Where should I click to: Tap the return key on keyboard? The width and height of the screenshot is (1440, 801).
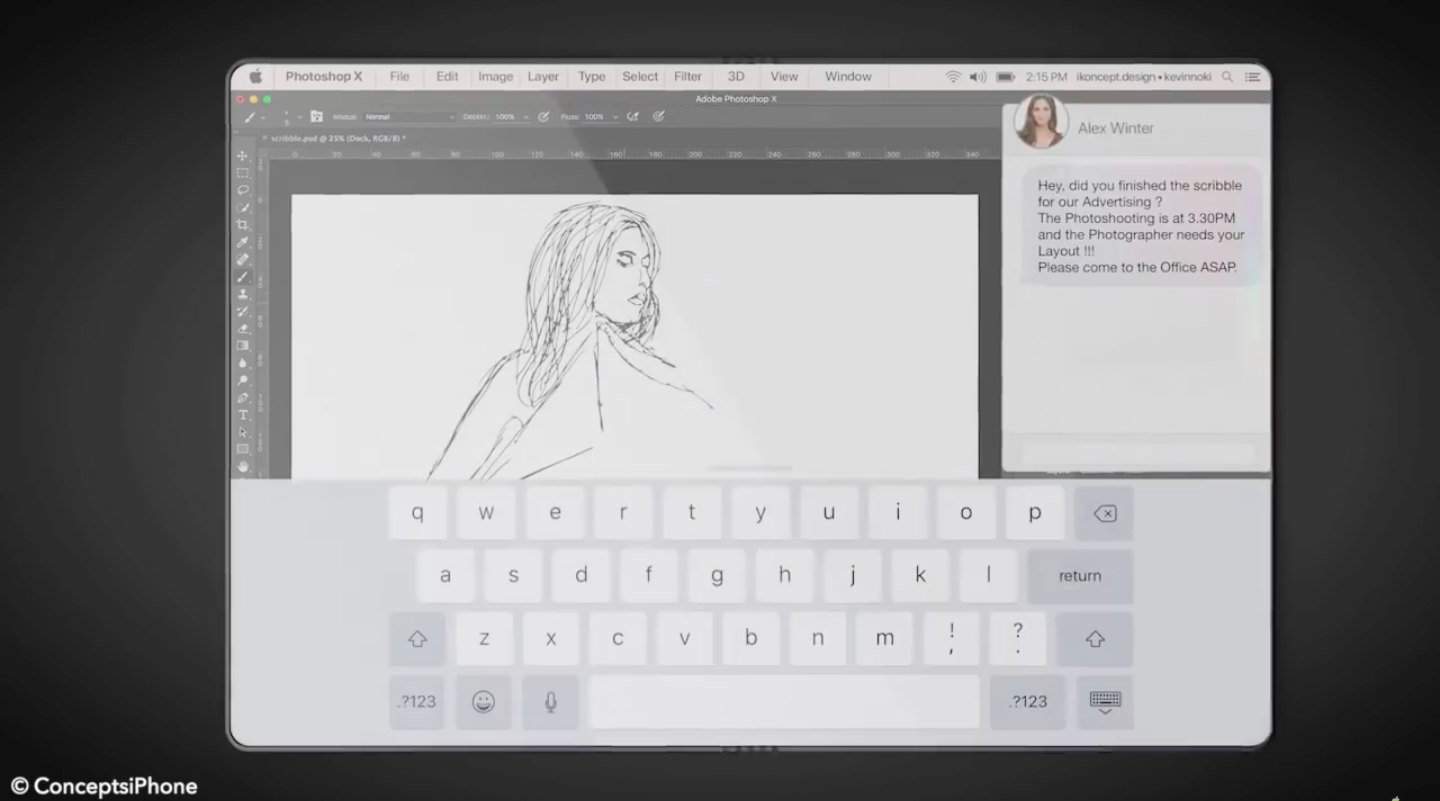pyautogui.click(x=1080, y=576)
